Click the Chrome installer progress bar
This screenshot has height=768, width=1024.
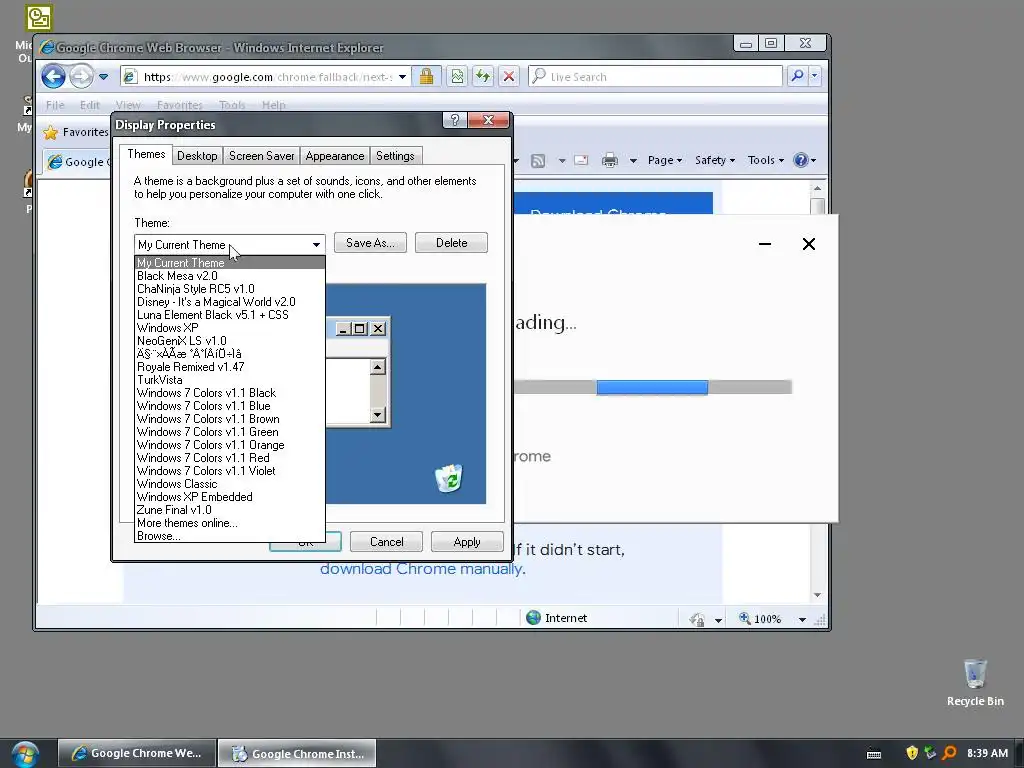point(653,387)
